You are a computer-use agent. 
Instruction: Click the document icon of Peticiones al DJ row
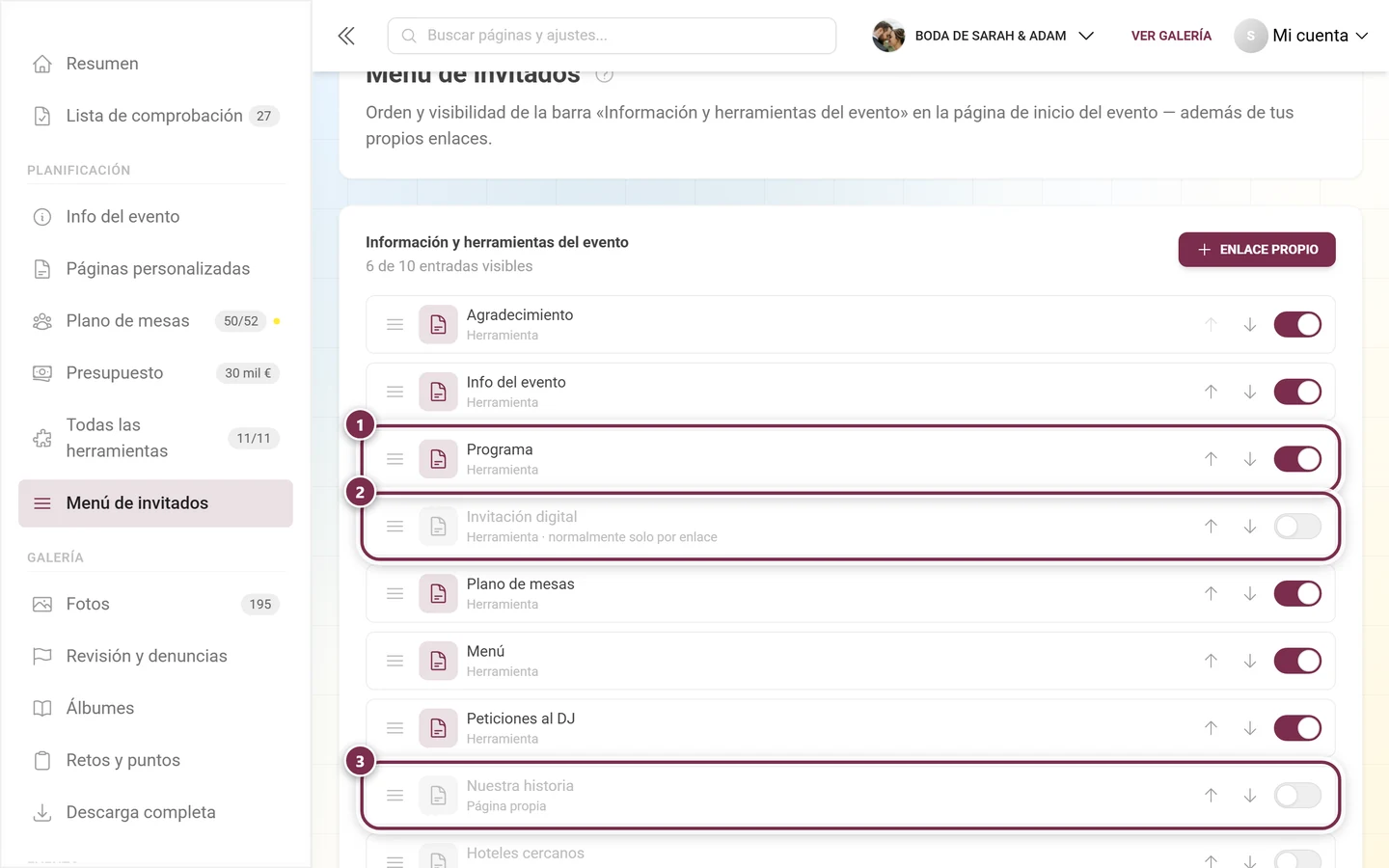pos(438,728)
